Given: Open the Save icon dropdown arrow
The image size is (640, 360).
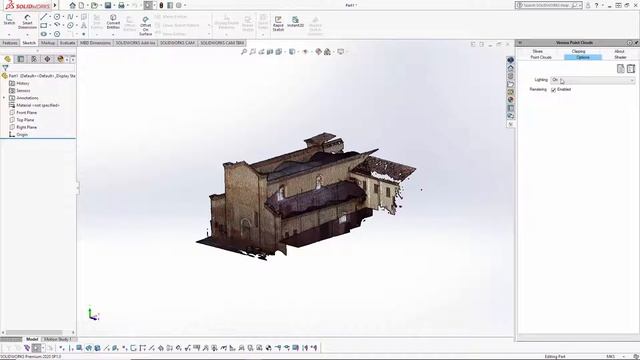Looking at the screenshot, I should click(x=114, y=5).
